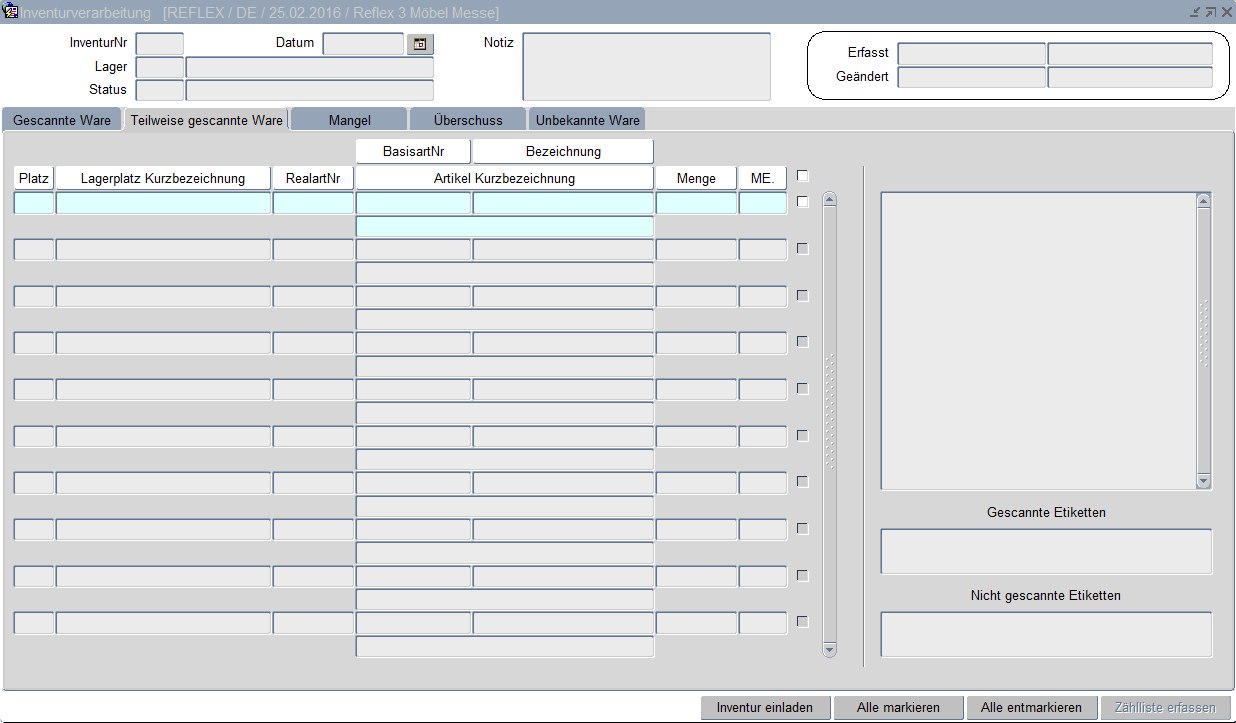
Task: Click the BasisartNr column header
Action: point(413,152)
